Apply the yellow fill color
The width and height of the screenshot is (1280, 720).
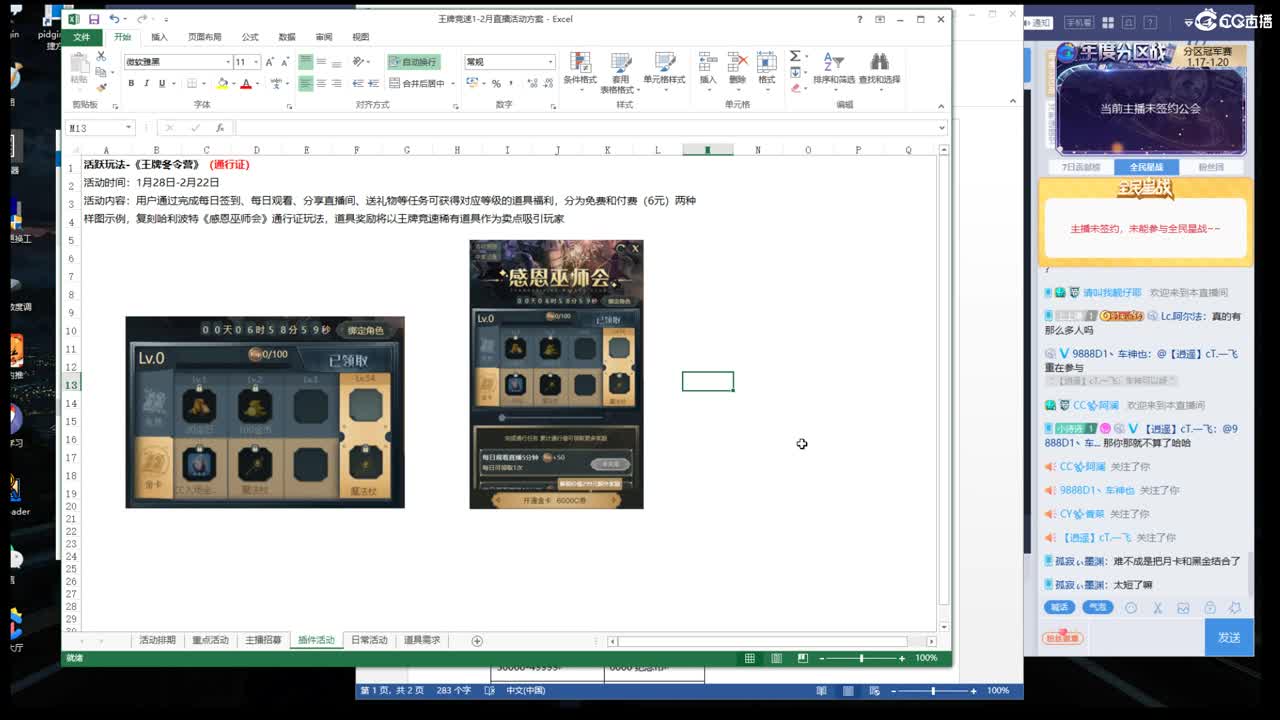click(x=222, y=84)
